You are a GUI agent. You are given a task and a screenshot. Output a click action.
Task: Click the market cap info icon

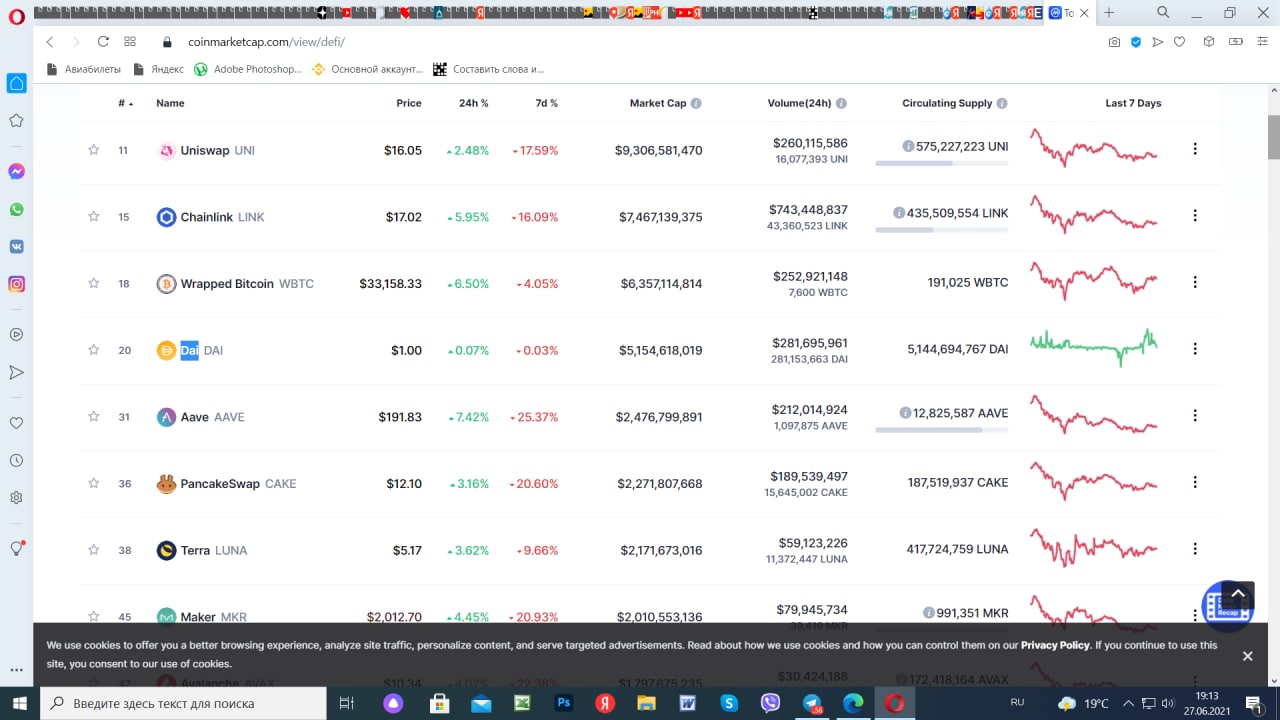point(696,103)
